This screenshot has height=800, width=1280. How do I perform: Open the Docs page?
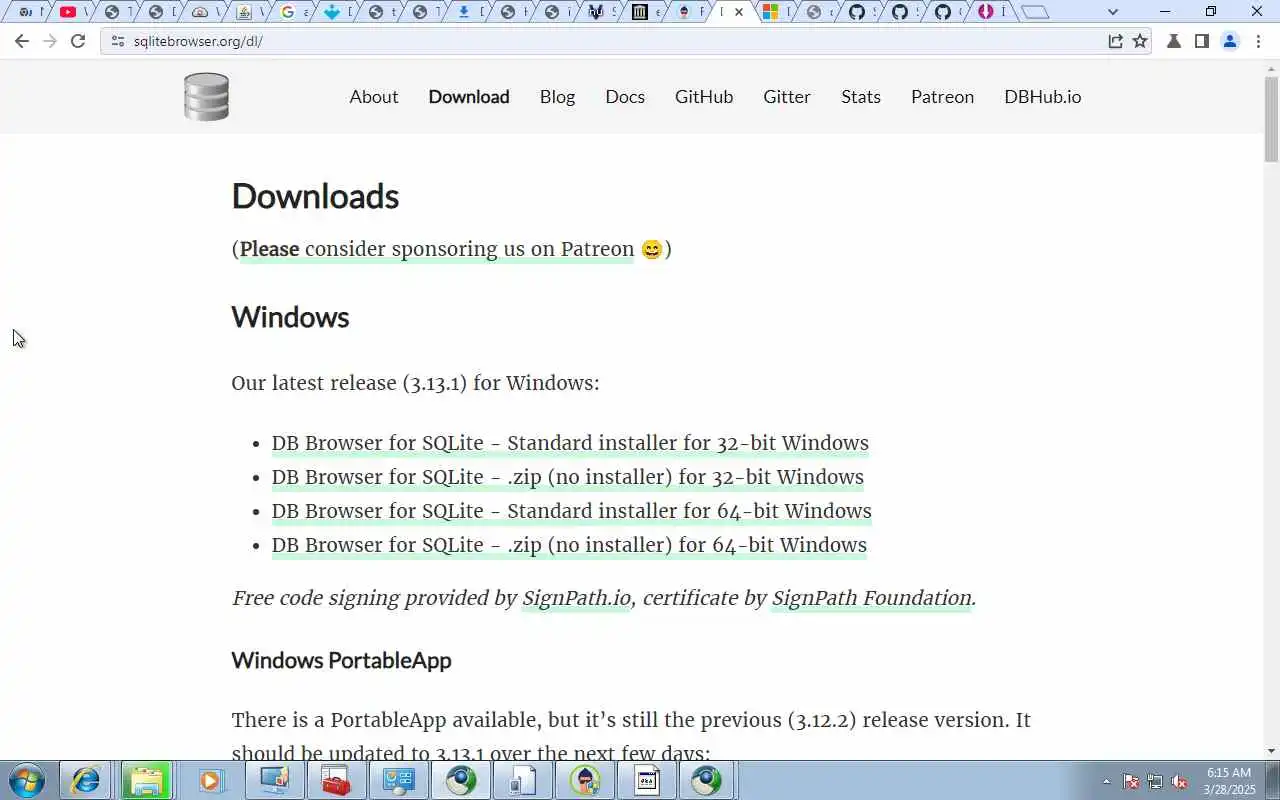click(x=625, y=97)
